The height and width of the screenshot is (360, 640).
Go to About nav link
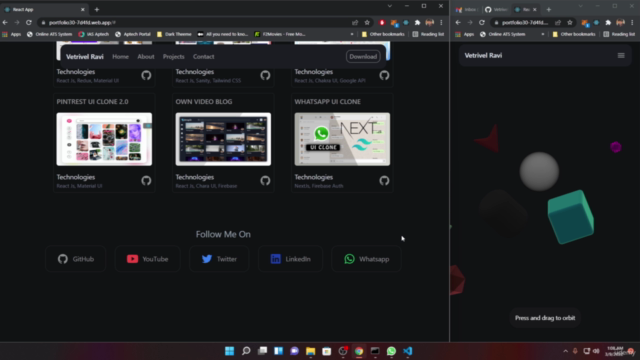pos(146,57)
